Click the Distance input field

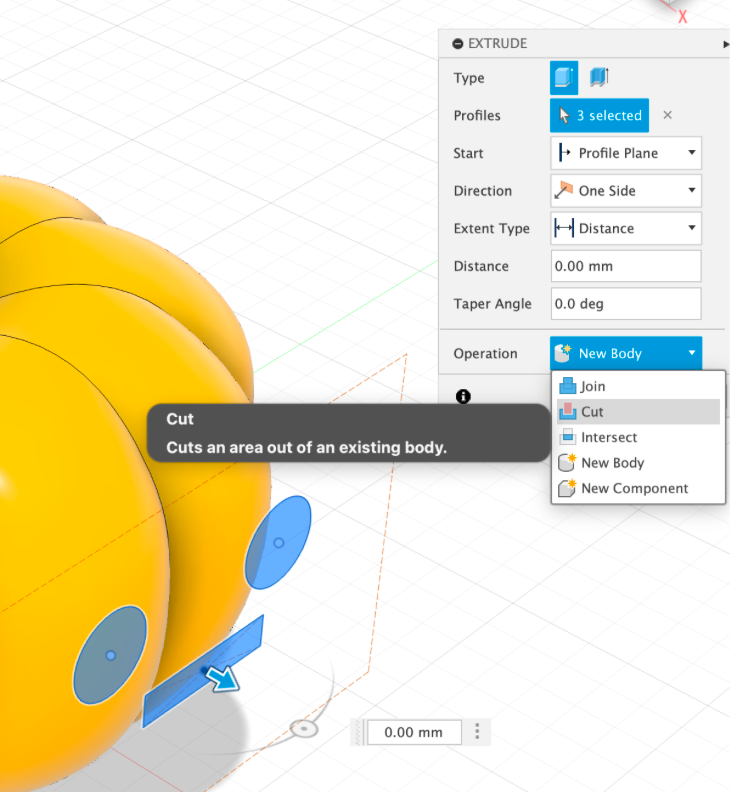(626, 266)
